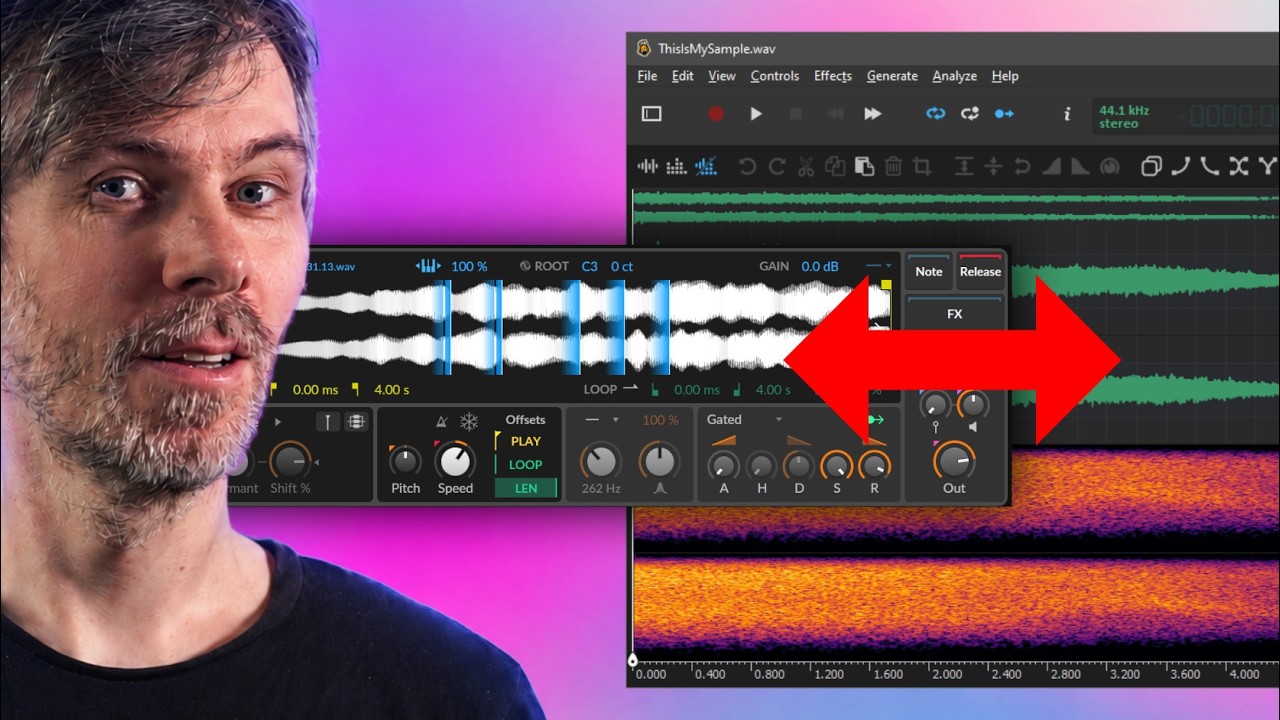Open the Gated envelope mode dropdown

[744, 419]
